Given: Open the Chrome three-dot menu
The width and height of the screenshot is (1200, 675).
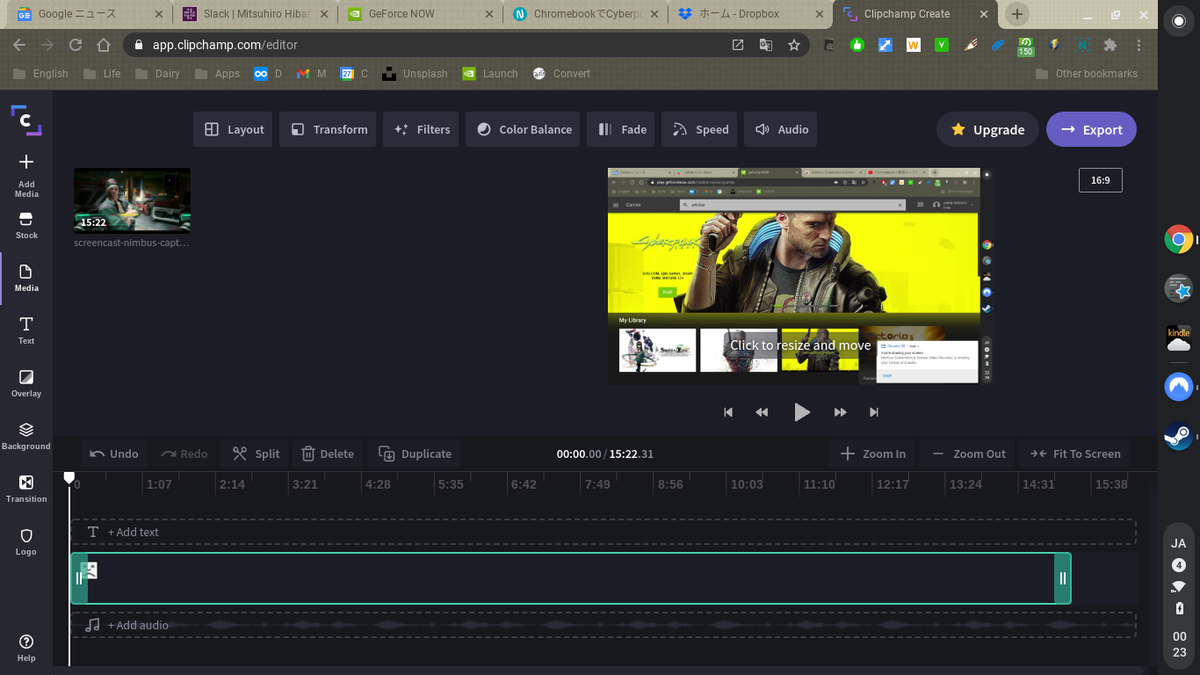Looking at the screenshot, I should pos(1140,45).
